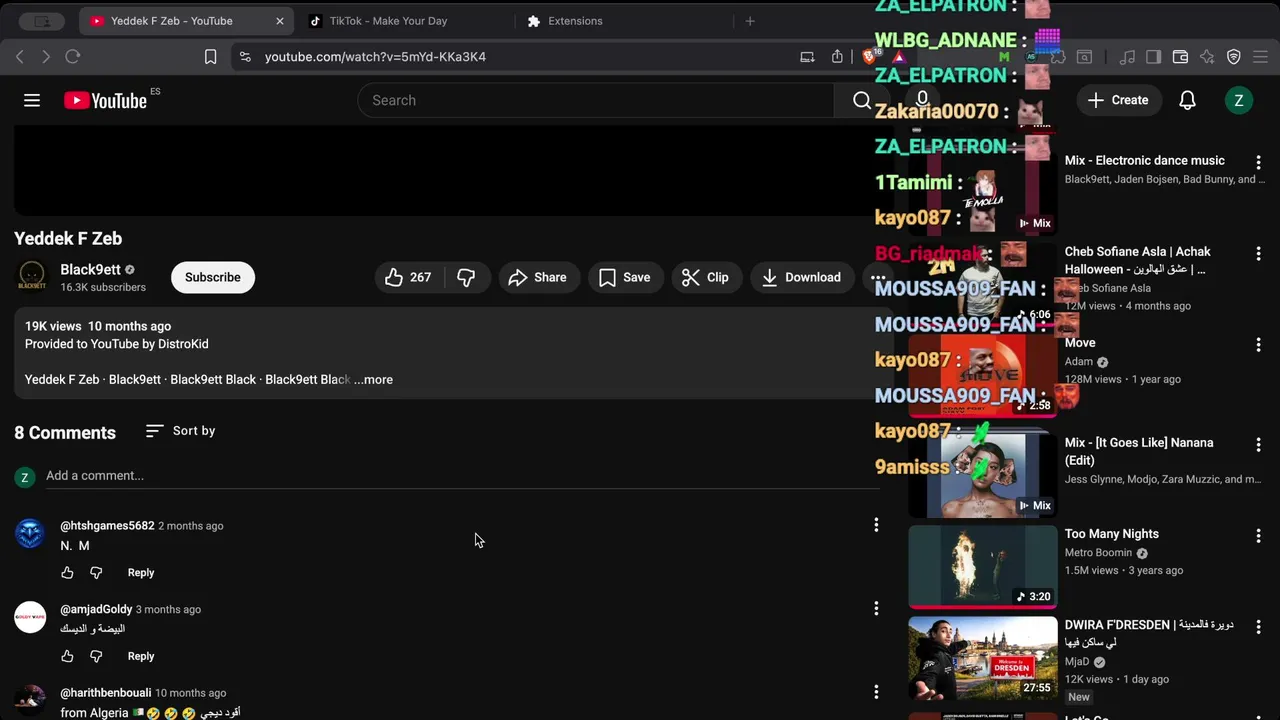Close the Yeddek F Zeb YouTube tab
This screenshot has height=720, width=1280.
(280, 21)
